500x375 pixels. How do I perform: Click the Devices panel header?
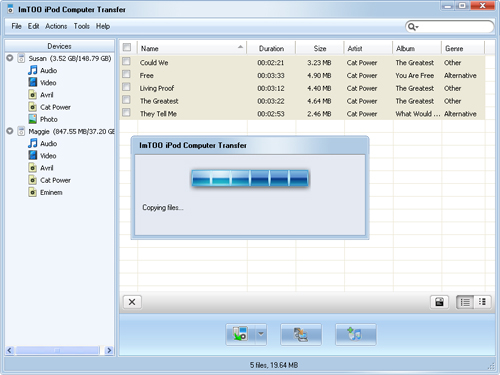coord(59,46)
